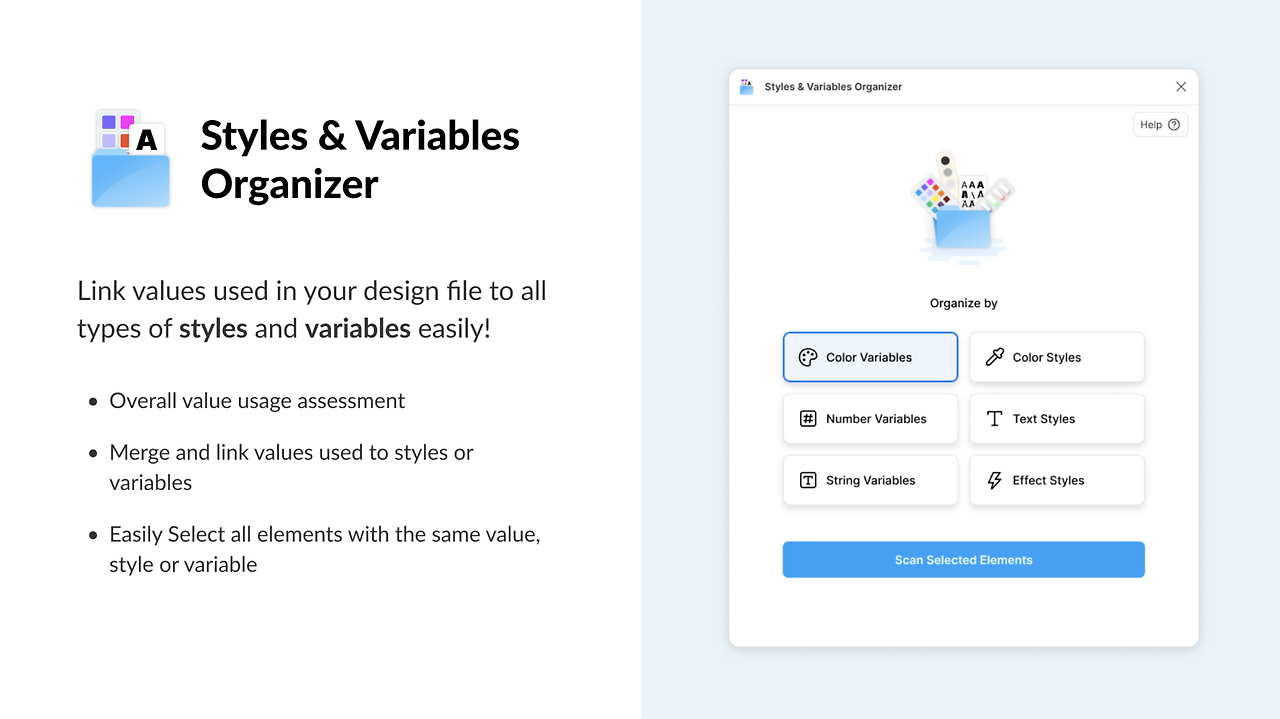Click the T icon on Text Styles

[994, 419]
